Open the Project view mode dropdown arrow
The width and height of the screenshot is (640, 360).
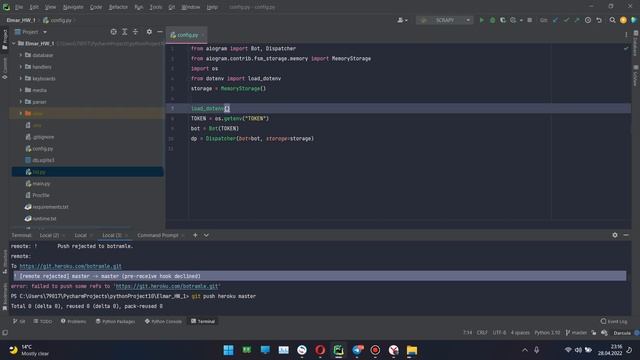click(x=45, y=32)
